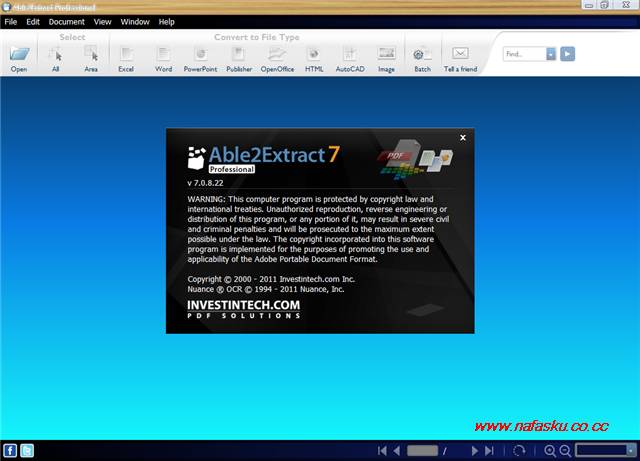Close the Able2Extract about dialog
This screenshot has width=640, height=461.
click(463, 138)
